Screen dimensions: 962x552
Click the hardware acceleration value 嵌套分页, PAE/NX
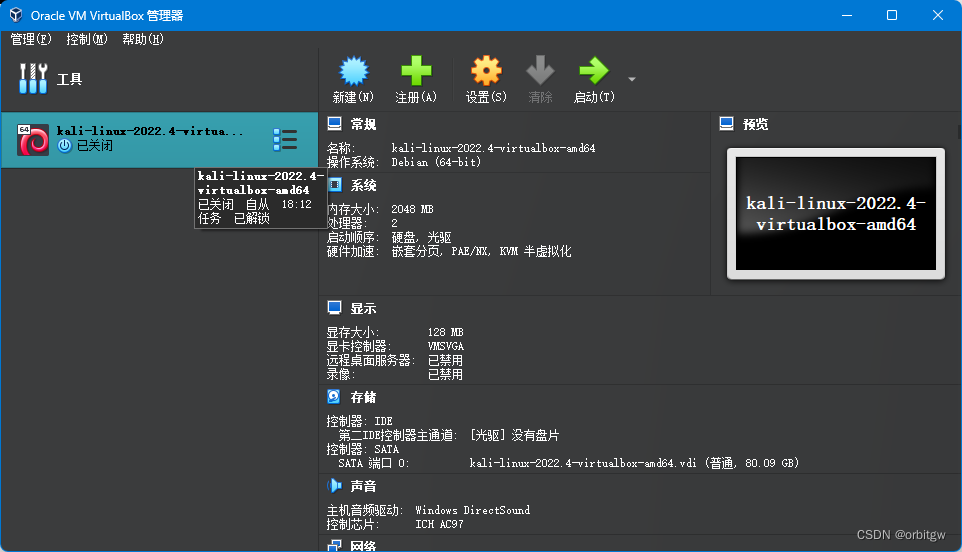482,251
